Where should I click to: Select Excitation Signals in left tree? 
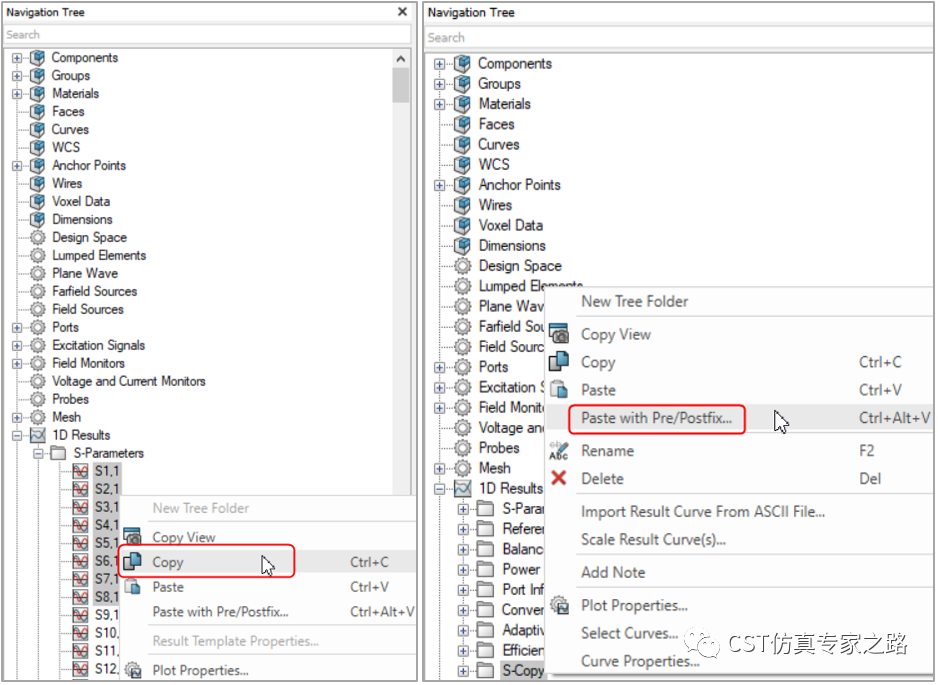[98, 345]
